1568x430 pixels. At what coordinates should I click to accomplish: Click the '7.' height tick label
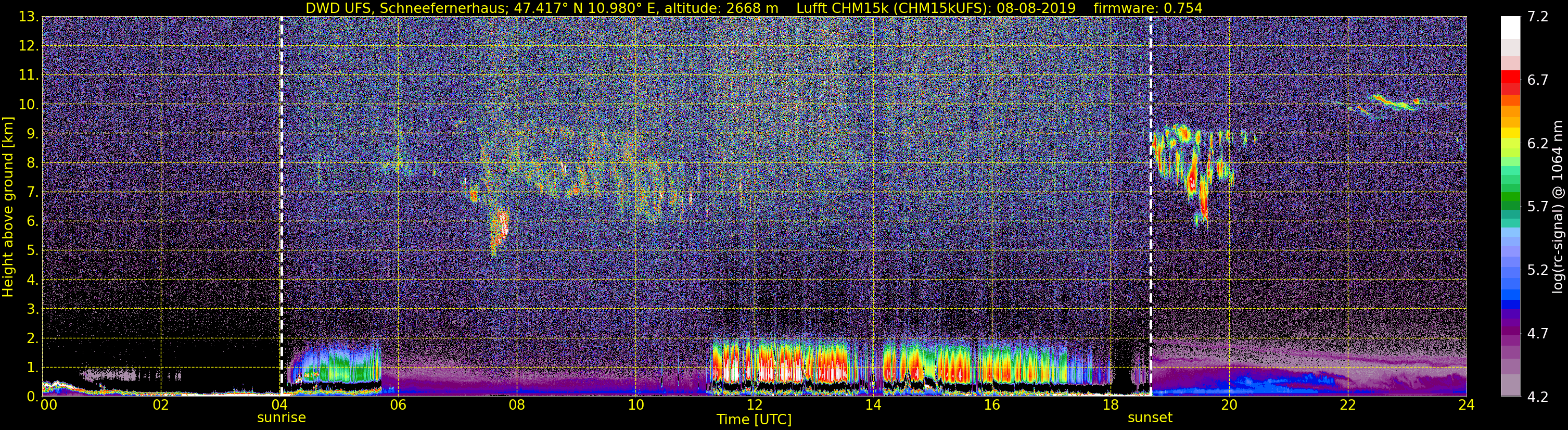[33, 193]
